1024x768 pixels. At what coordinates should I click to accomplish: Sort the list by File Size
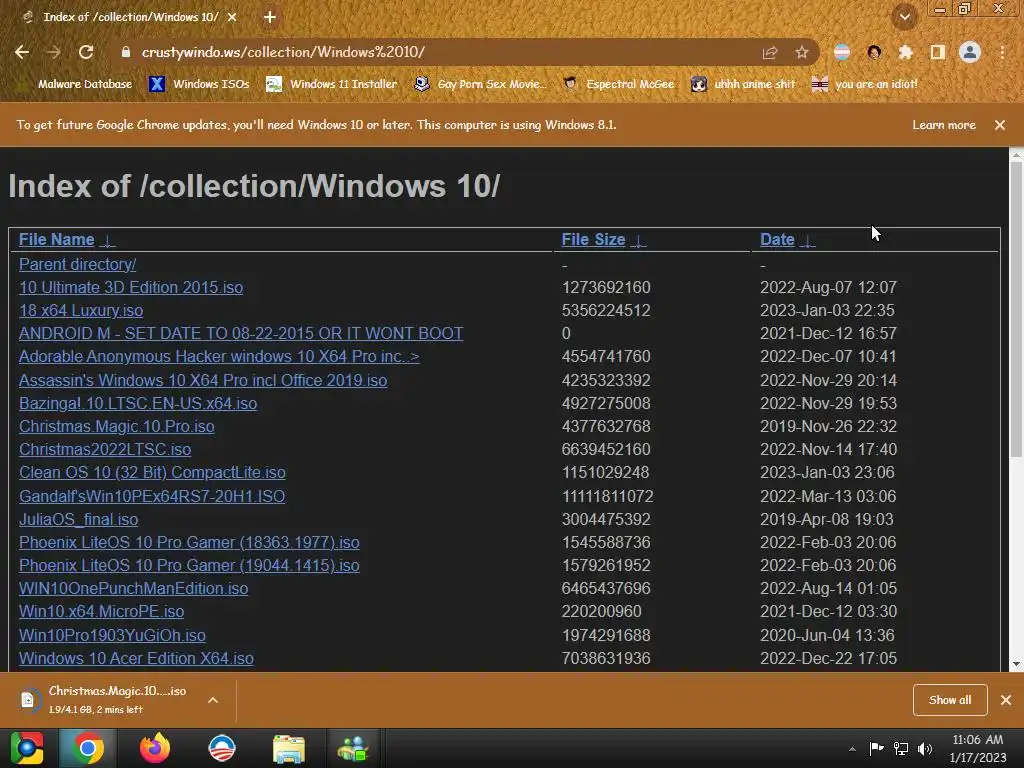click(593, 240)
